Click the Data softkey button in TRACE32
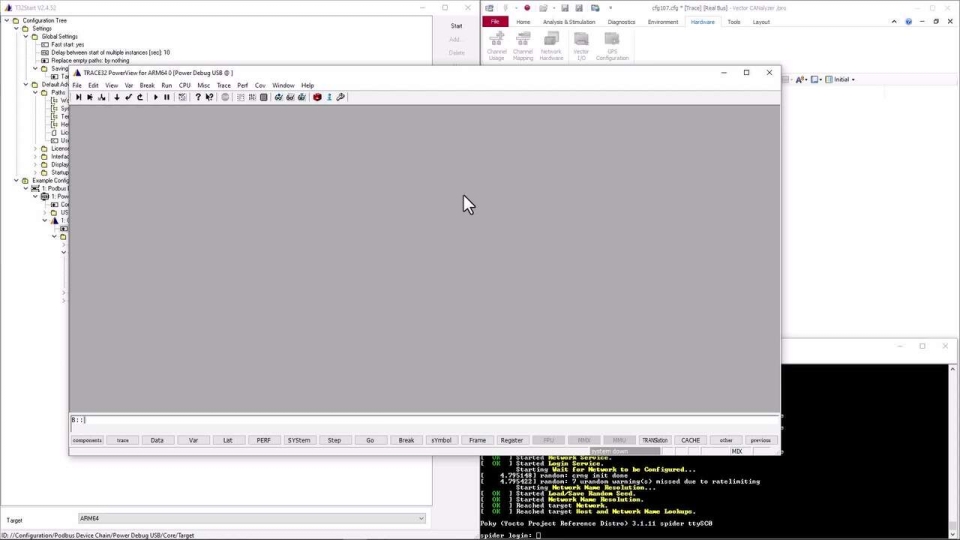 (x=157, y=440)
